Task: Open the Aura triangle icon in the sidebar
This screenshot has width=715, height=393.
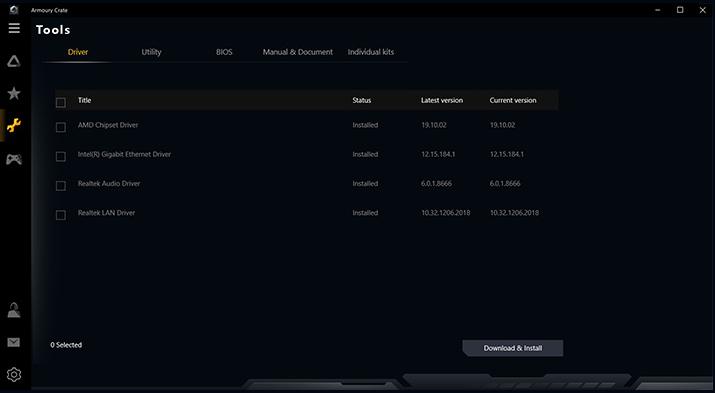Action: (14, 61)
